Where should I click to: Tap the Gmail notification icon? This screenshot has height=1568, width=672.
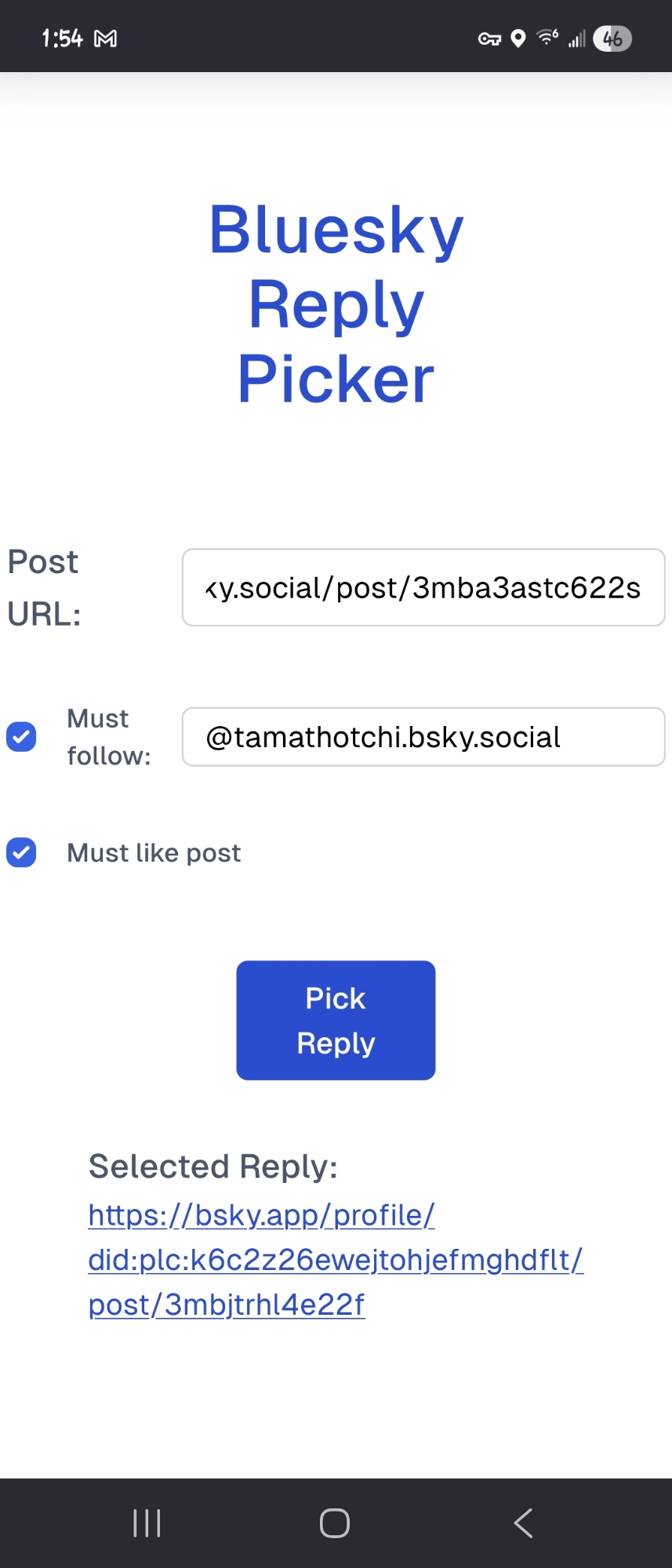[105, 38]
